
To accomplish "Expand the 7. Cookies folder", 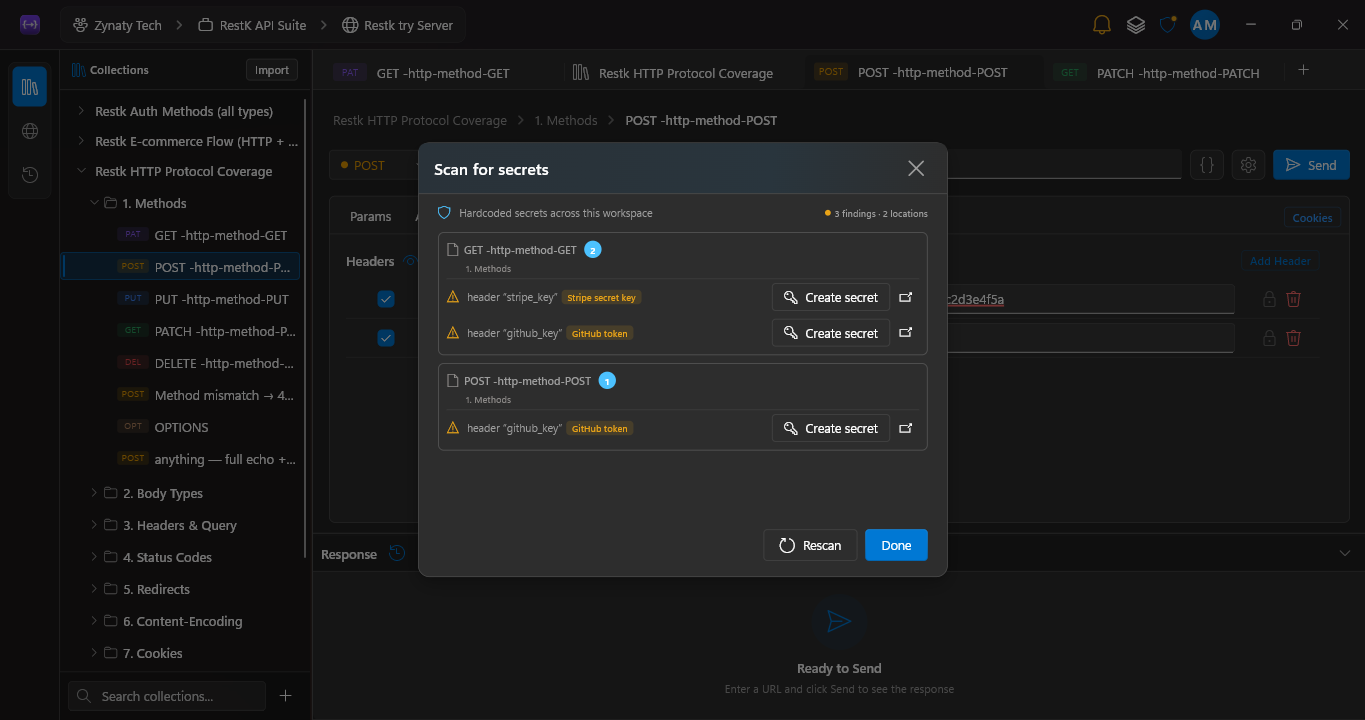I will (94, 653).
